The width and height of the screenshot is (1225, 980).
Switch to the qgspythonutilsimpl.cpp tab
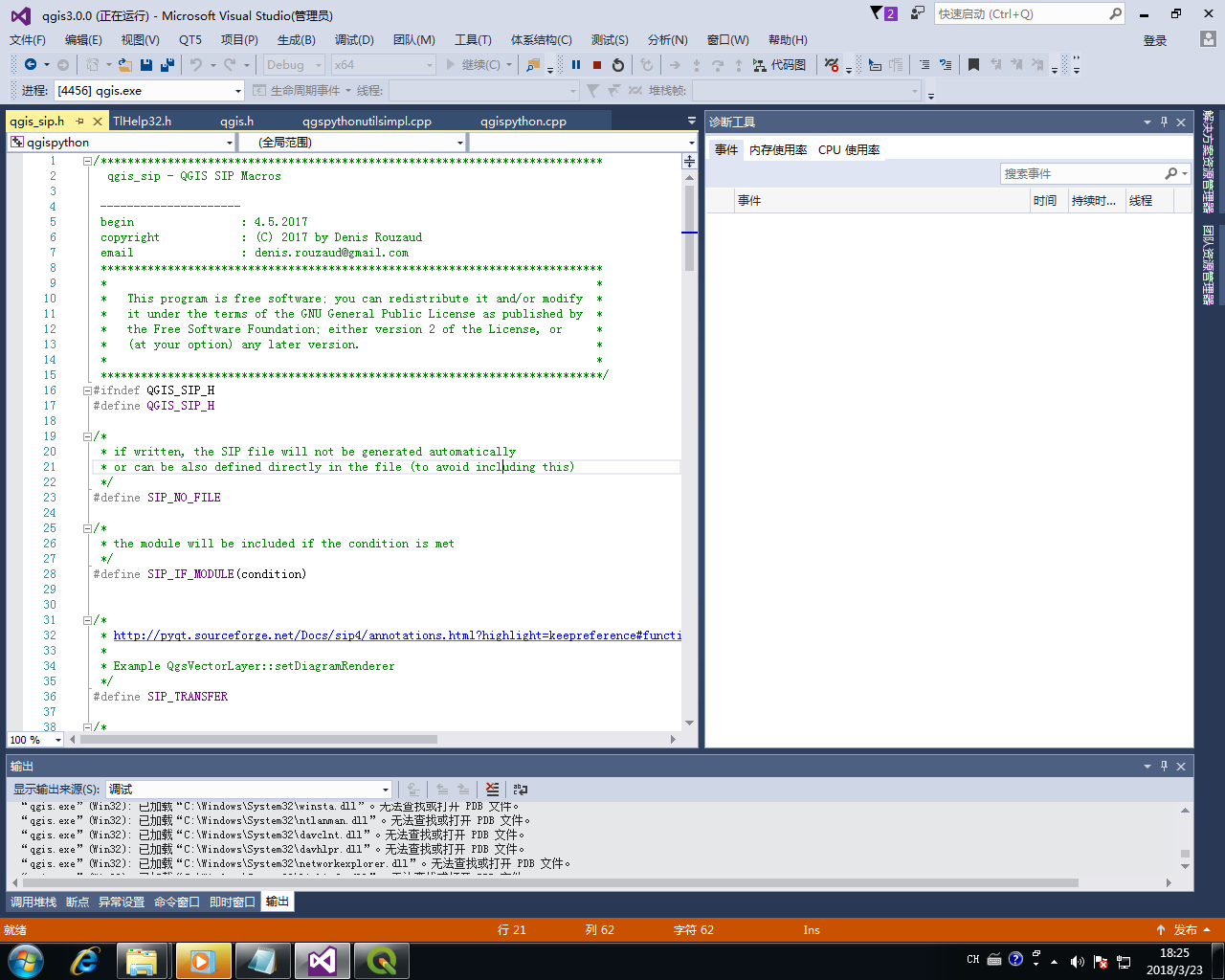367,121
